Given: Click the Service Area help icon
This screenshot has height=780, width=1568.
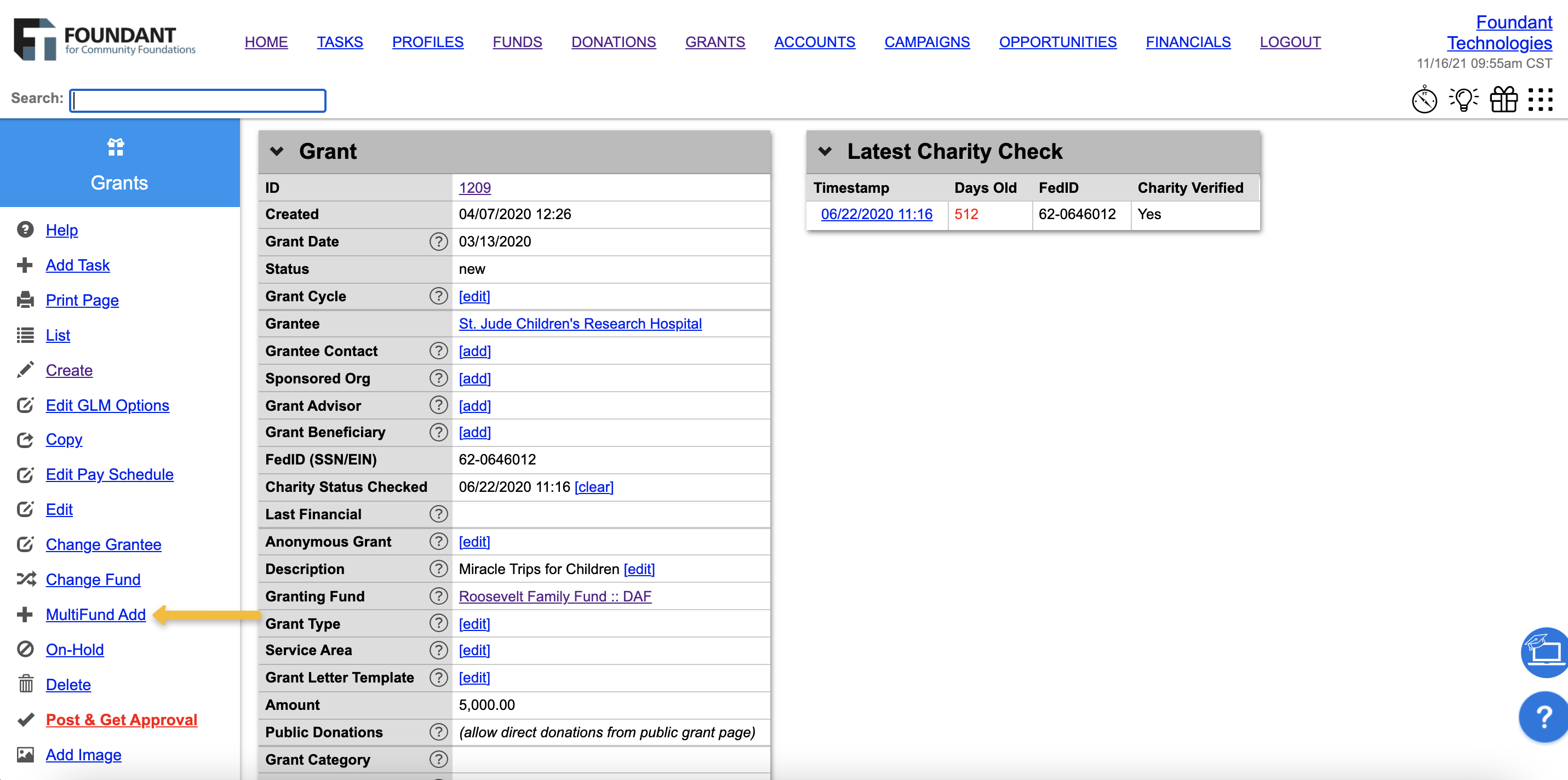Looking at the screenshot, I should click(x=438, y=650).
